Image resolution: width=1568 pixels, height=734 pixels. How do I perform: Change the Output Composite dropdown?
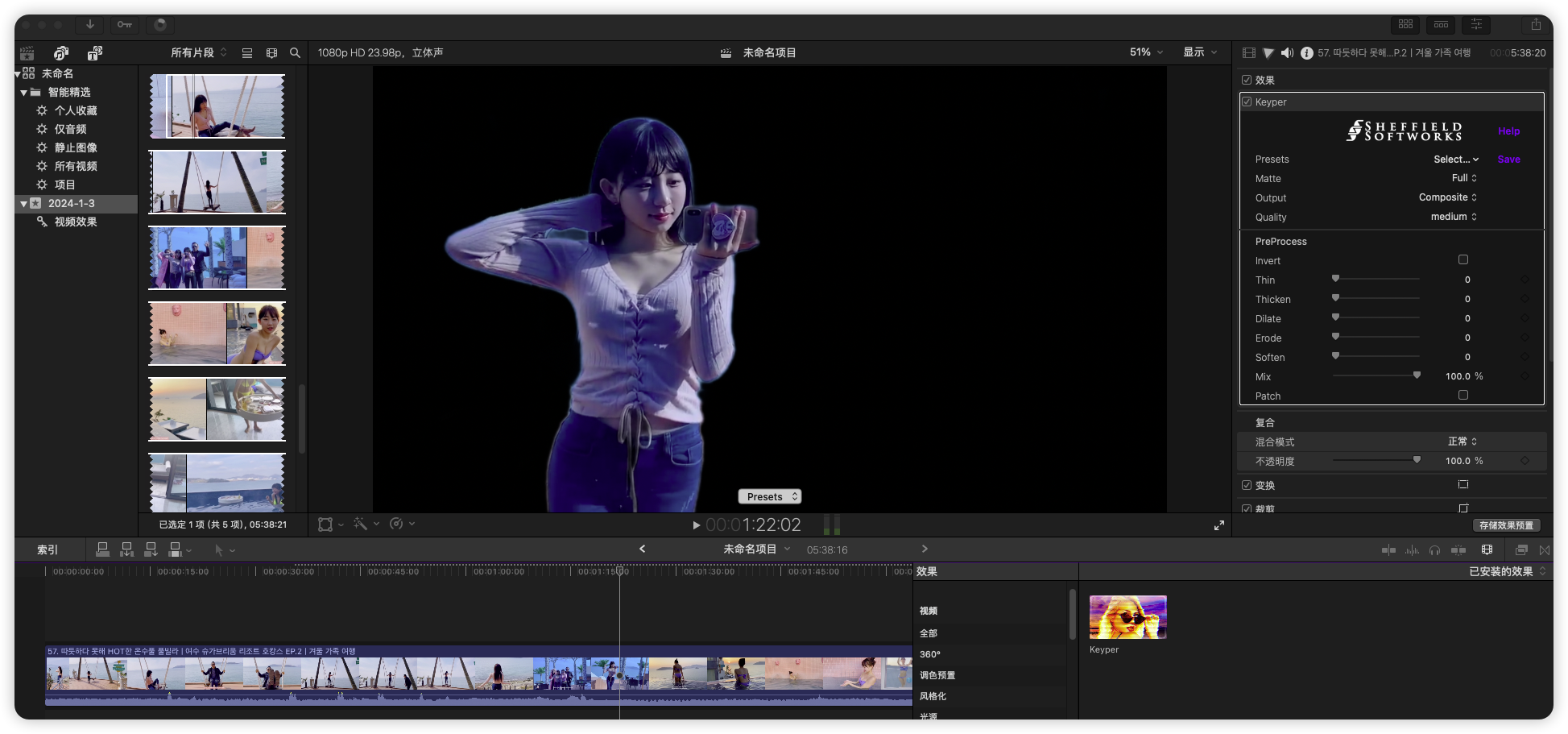1447,197
